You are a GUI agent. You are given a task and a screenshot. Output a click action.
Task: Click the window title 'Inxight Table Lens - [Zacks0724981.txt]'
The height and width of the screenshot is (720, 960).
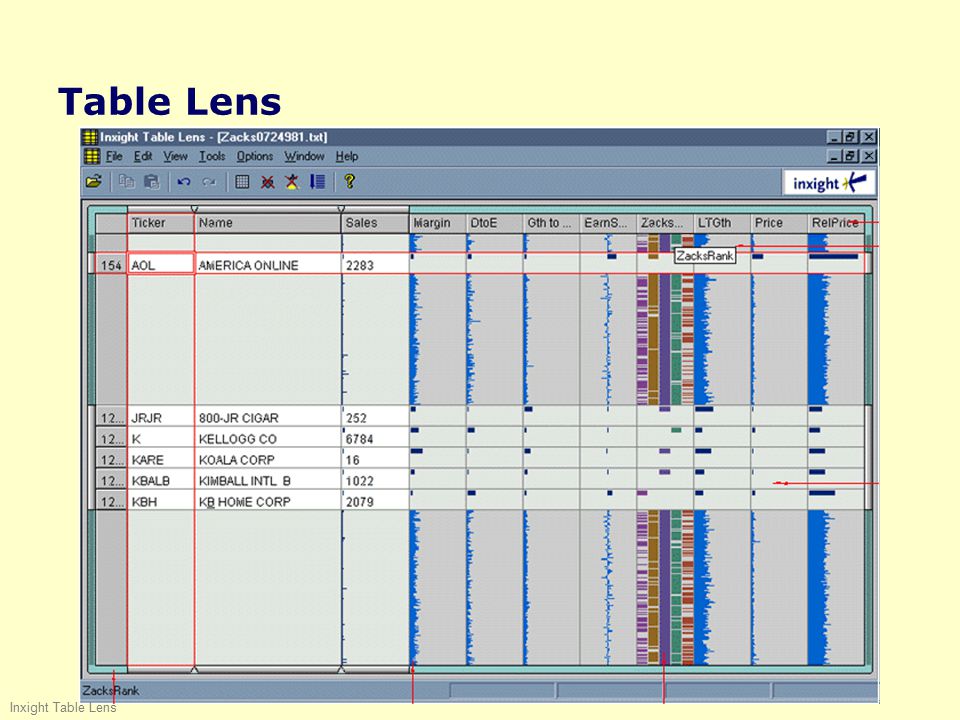pyautogui.click(x=214, y=137)
